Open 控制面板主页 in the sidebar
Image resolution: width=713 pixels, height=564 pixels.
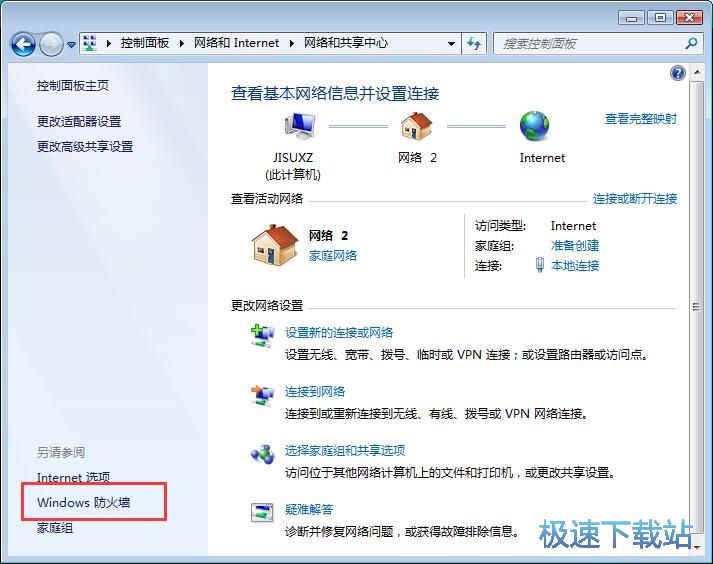[x=73, y=86]
